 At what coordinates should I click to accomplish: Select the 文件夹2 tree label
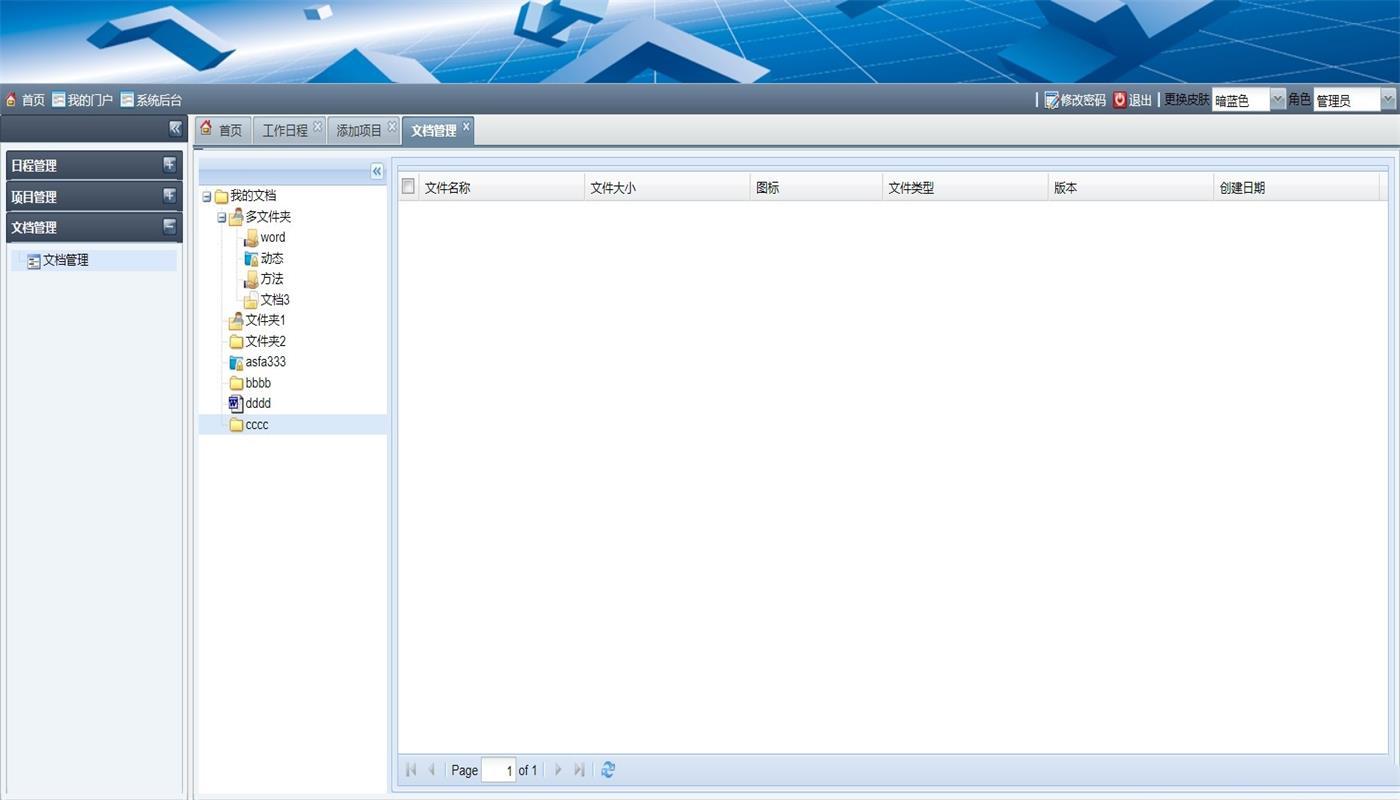[266, 341]
